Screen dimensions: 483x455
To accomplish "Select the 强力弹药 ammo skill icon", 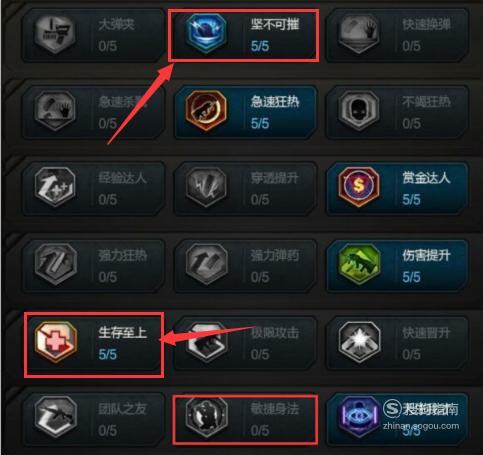I will pyautogui.click(x=206, y=264).
